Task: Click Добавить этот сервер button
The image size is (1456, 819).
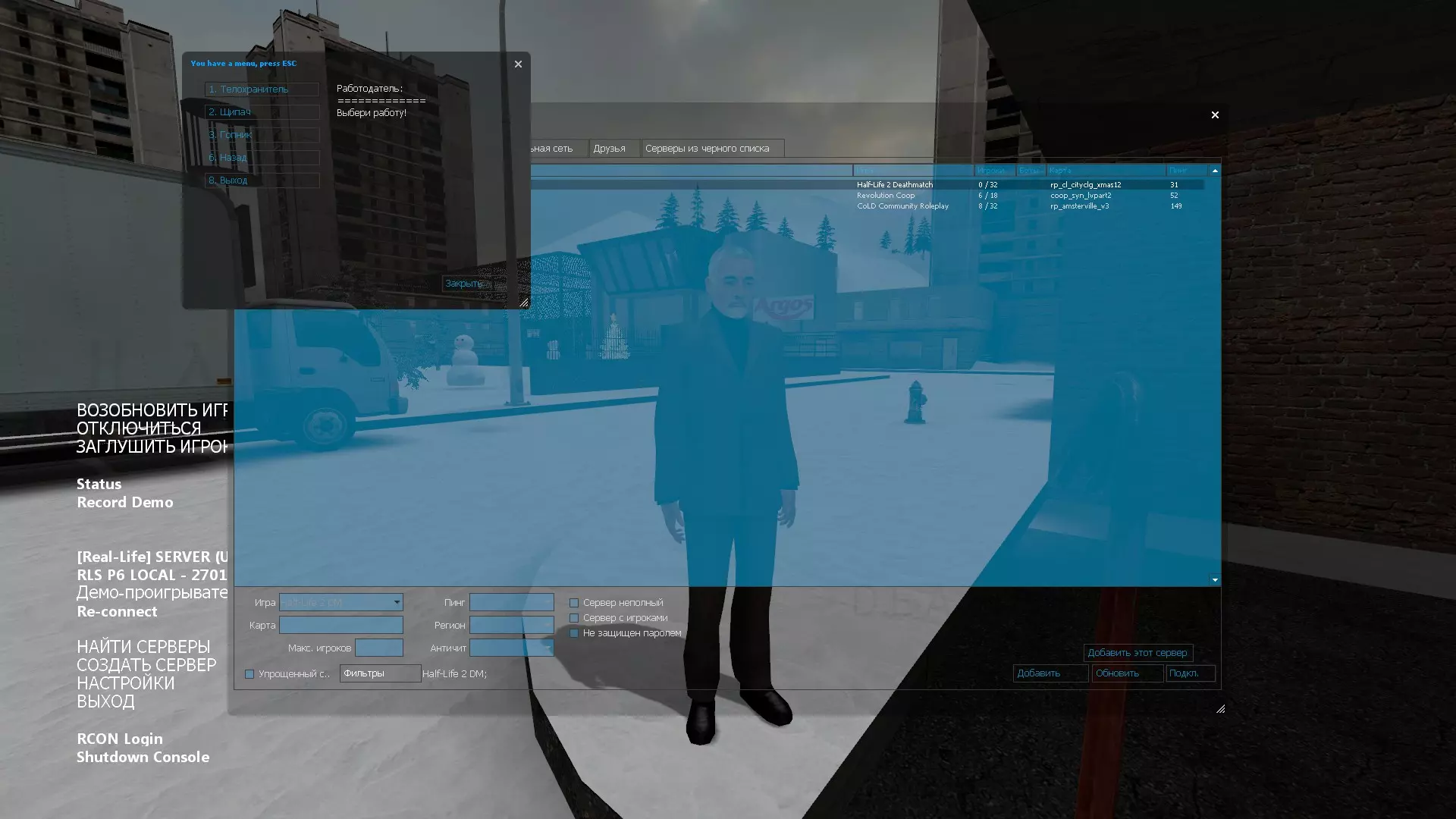Action: [x=1137, y=653]
